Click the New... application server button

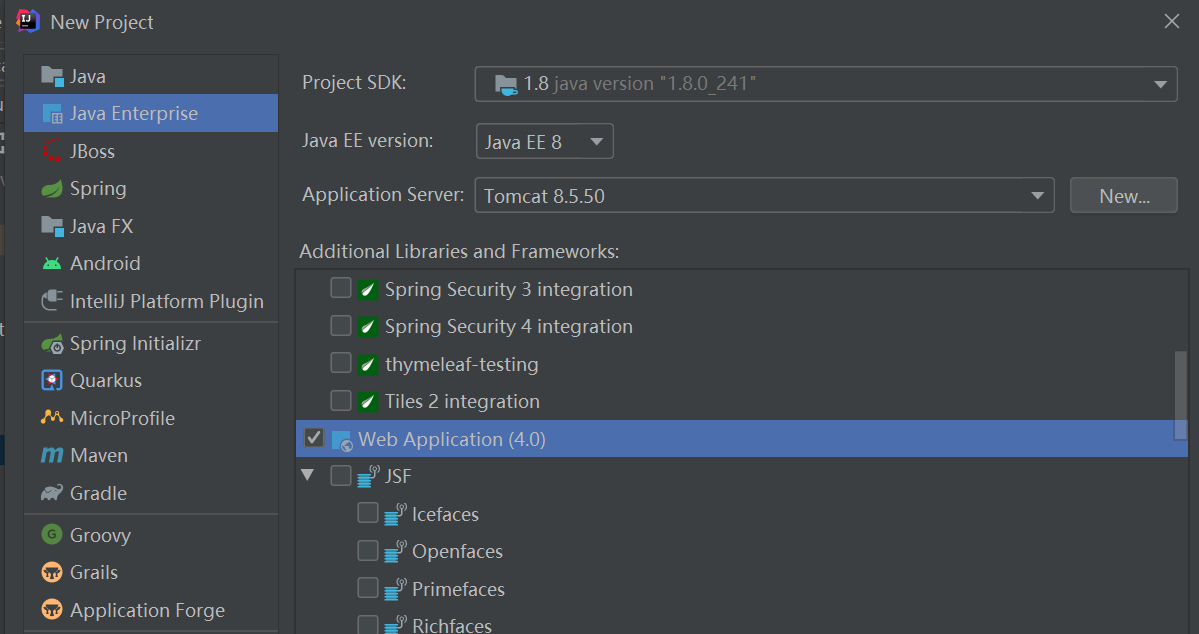(1123, 196)
